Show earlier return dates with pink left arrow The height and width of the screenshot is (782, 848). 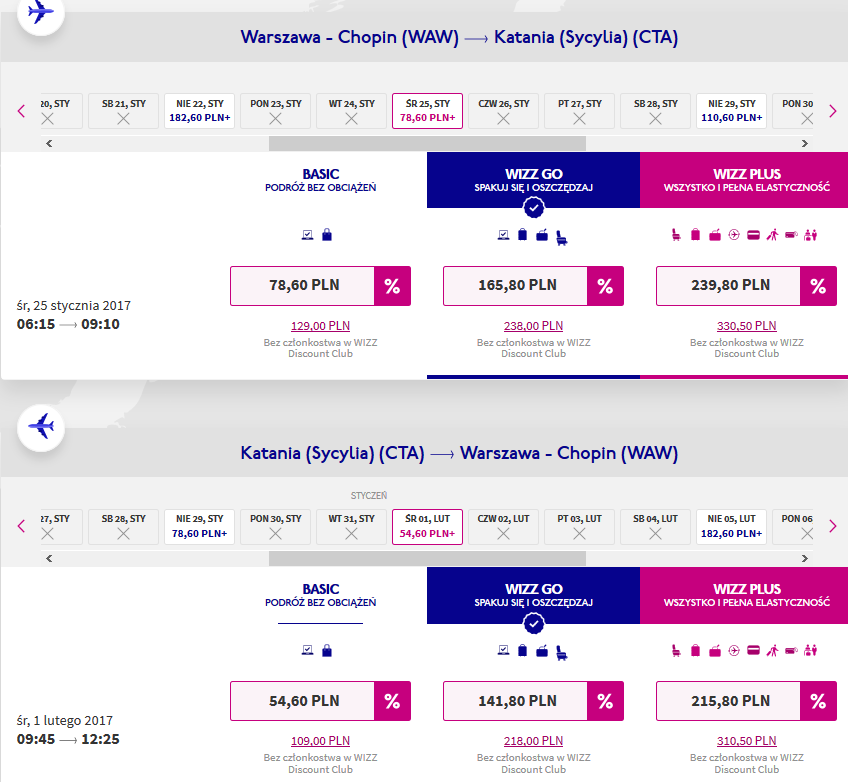coord(22,526)
